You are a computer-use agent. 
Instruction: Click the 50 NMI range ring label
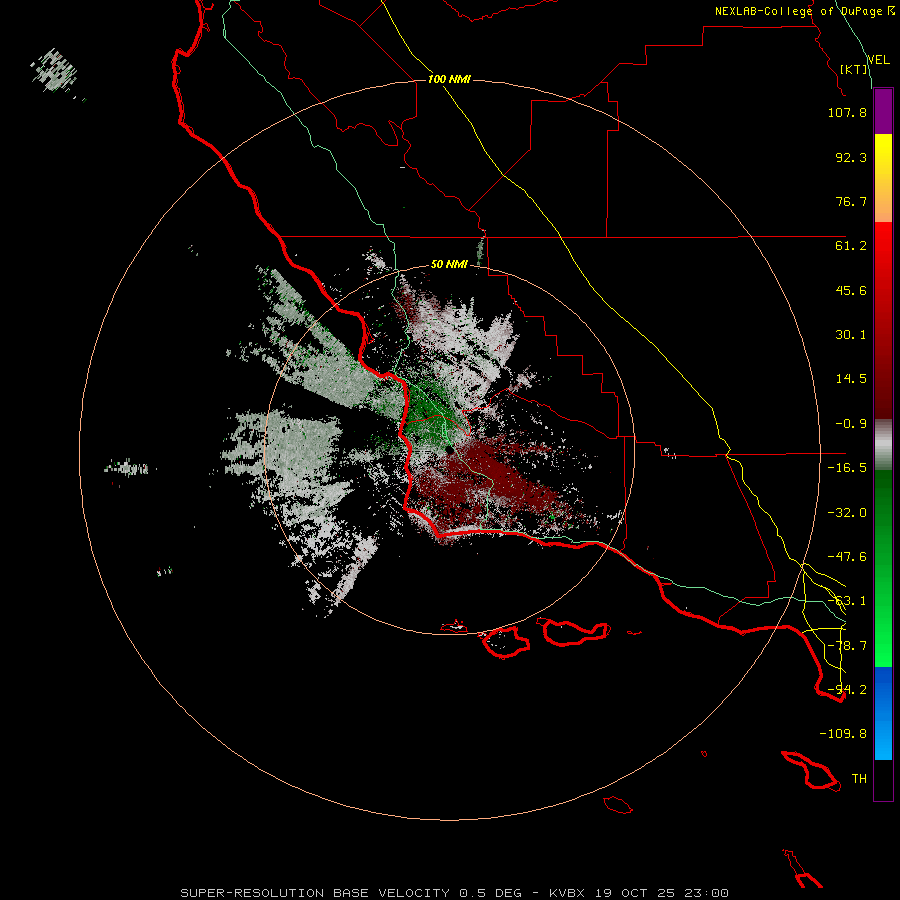pos(449,264)
